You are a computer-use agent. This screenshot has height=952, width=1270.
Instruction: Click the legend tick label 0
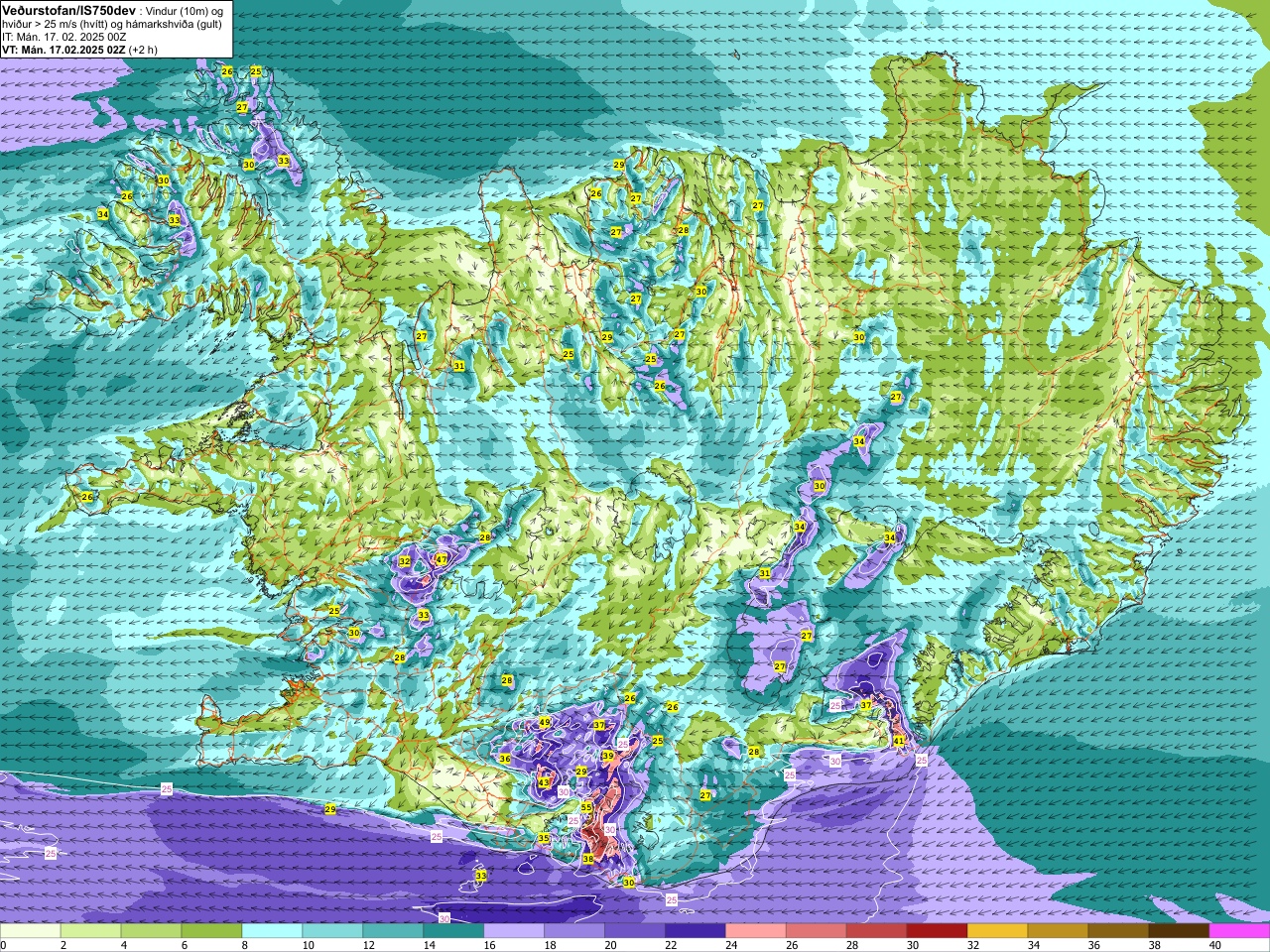tap(4, 945)
